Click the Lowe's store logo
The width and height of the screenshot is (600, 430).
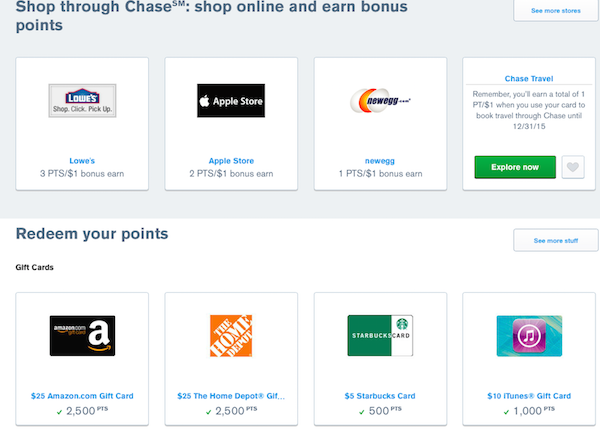[x=82, y=101]
